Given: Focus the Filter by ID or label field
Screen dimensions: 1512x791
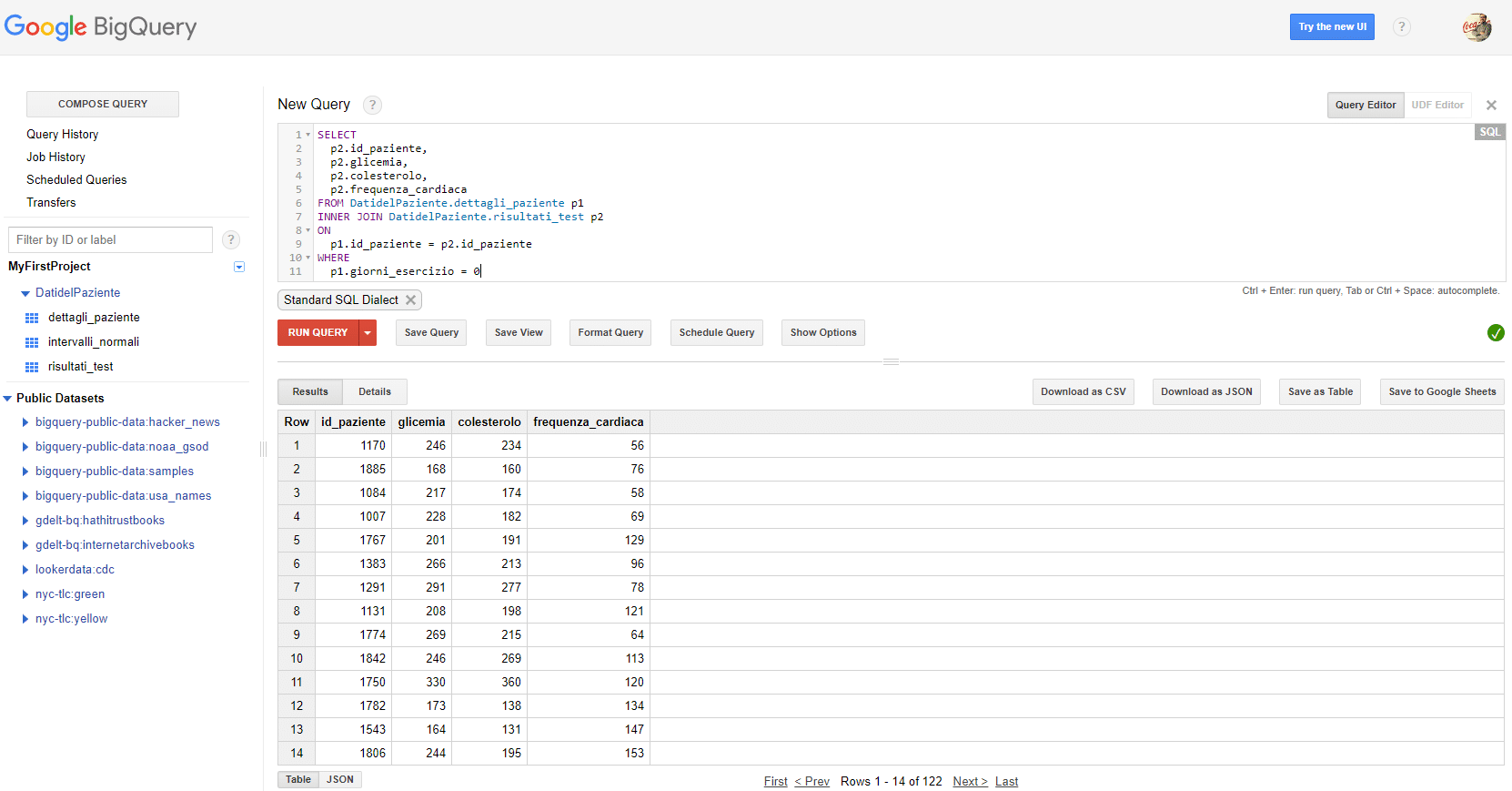Looking at the screenshot, I should click(110, 239).
